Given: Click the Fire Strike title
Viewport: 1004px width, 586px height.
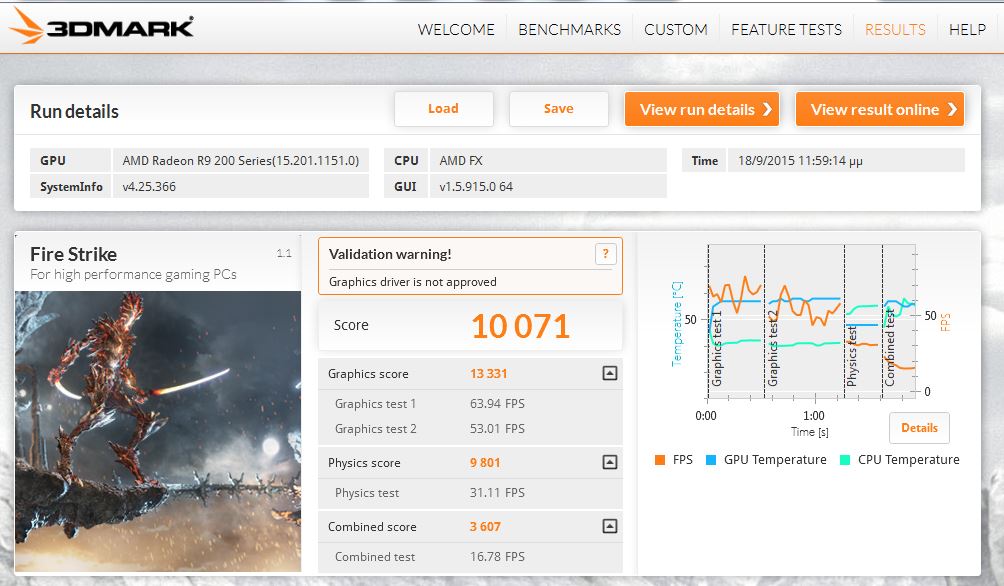Looking at the screenshot, I should (73, 254).
